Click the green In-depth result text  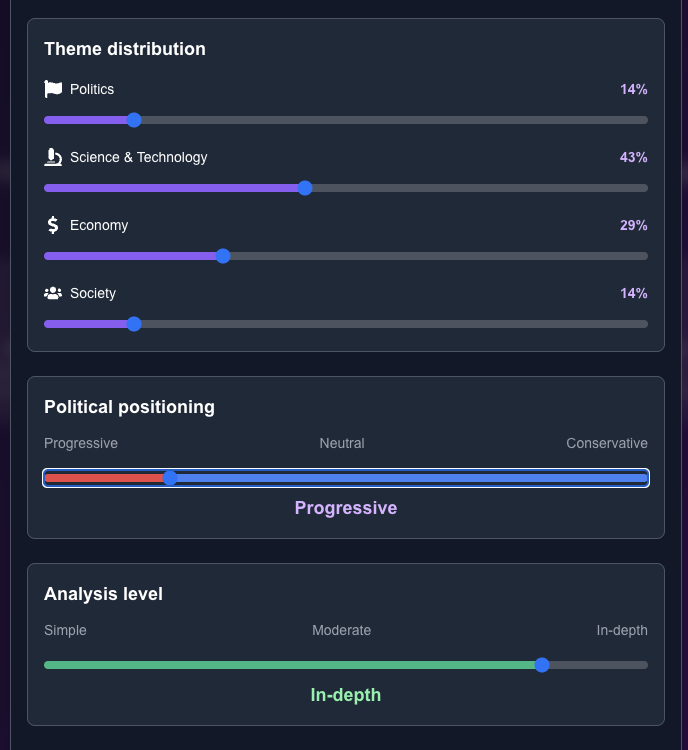pos(346,695)
